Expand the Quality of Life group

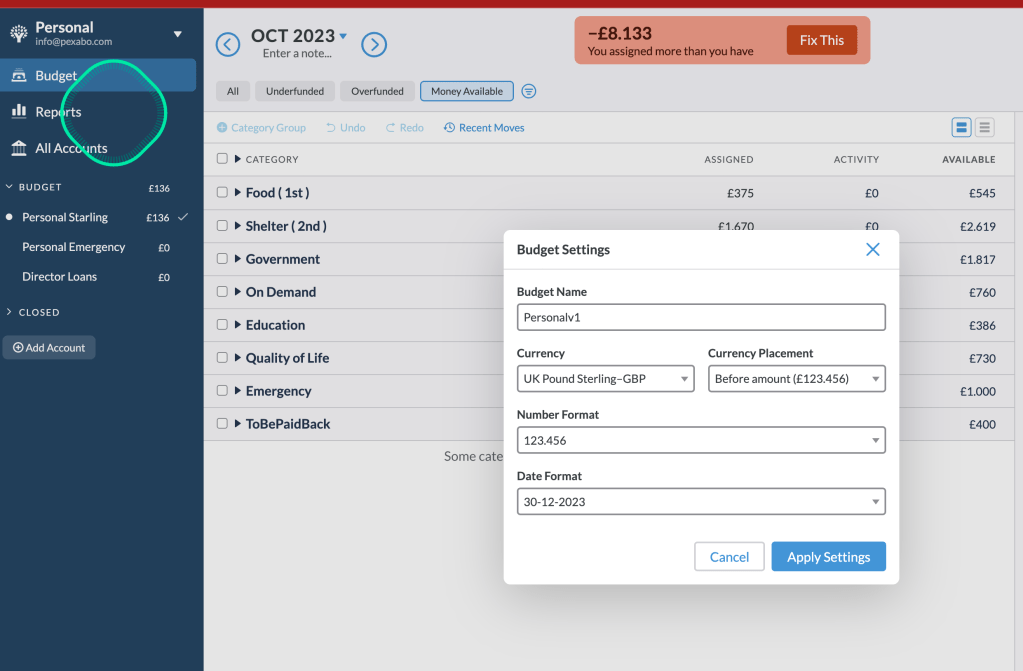coord(237,358)
